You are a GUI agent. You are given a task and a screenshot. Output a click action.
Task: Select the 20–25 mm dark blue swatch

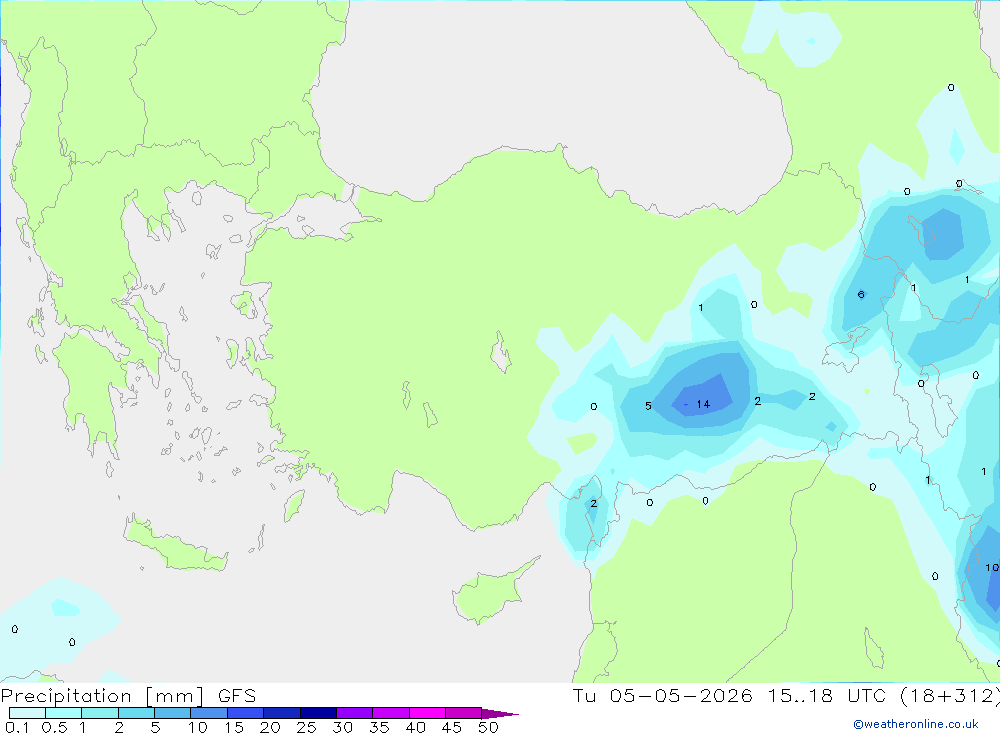281,713
